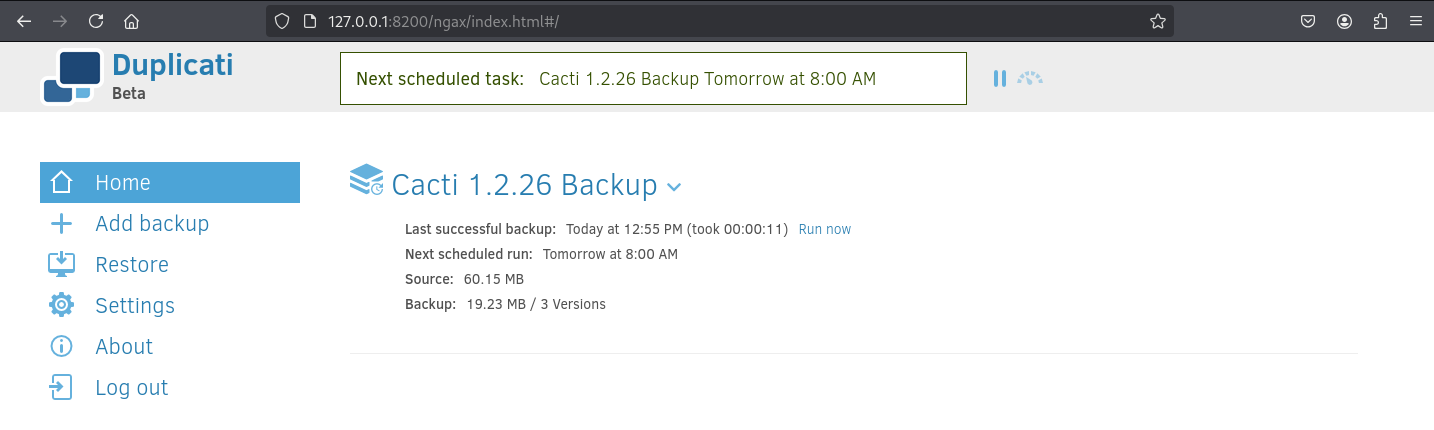The width and height of the screenshot is (1434, 430).
Task: Click the browser URL address field
Action: [720, 21]
